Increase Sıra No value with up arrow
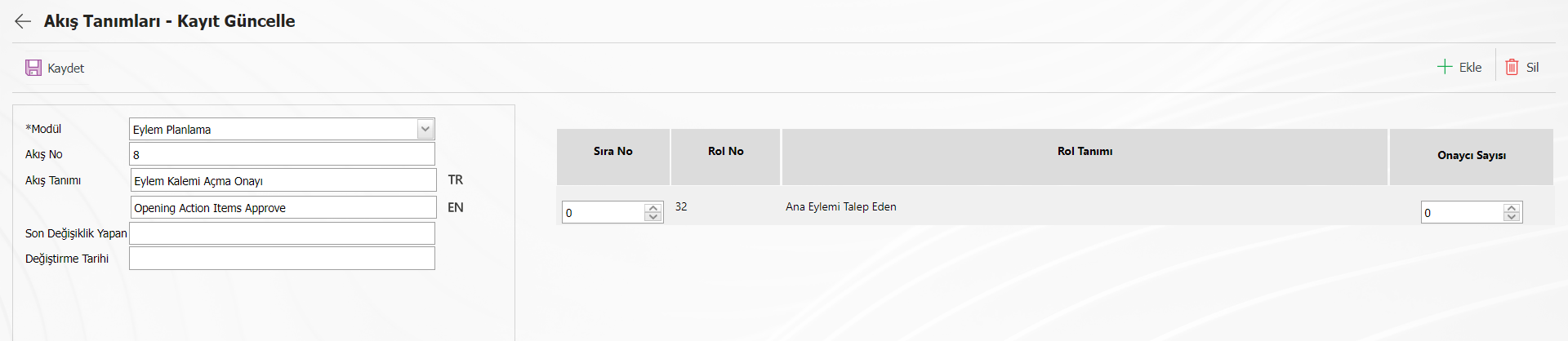1568x341 pixels. [653, 208]
